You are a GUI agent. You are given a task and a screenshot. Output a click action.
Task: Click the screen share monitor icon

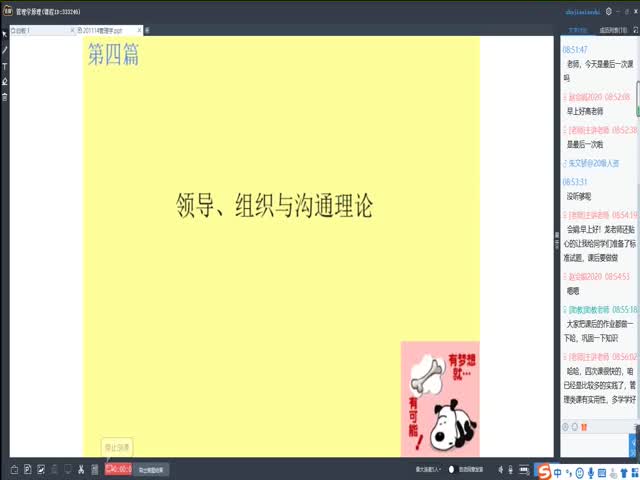[68, 469]
